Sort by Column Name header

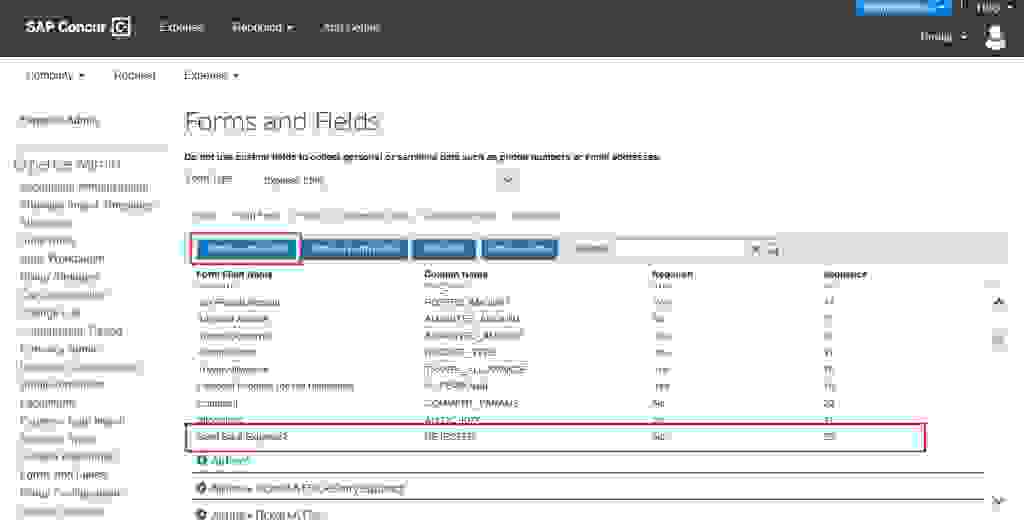coord(456,275)
